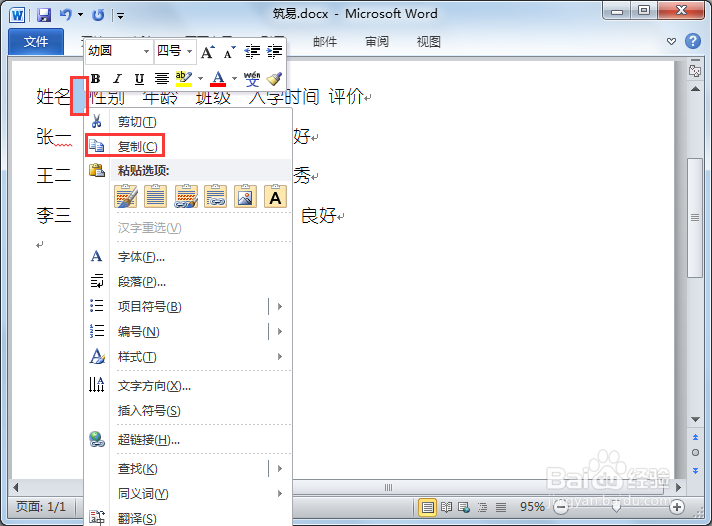Click Keep Source Formatting paste option icon
Screen dimensions: 712x526
point(126,196)
